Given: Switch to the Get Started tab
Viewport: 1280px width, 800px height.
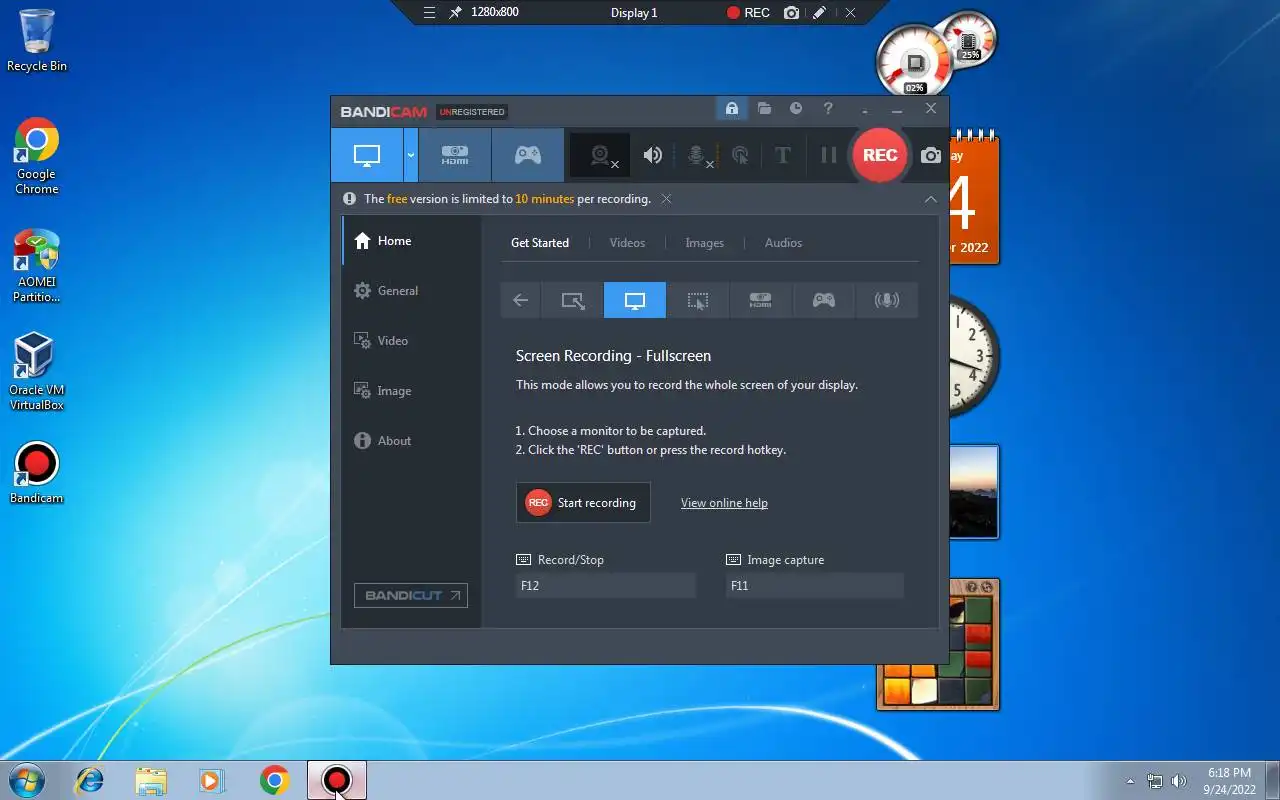Looking at the screenshot, I should (x=540, y=243).
